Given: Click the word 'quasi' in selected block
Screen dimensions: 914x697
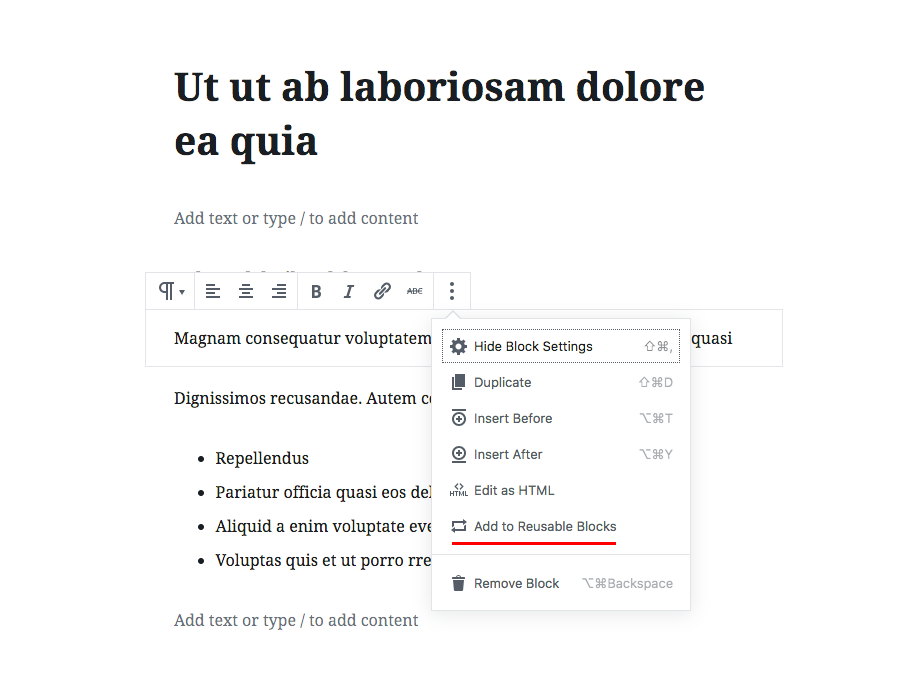Looking at the screenshot, I should tap(712, 339).
